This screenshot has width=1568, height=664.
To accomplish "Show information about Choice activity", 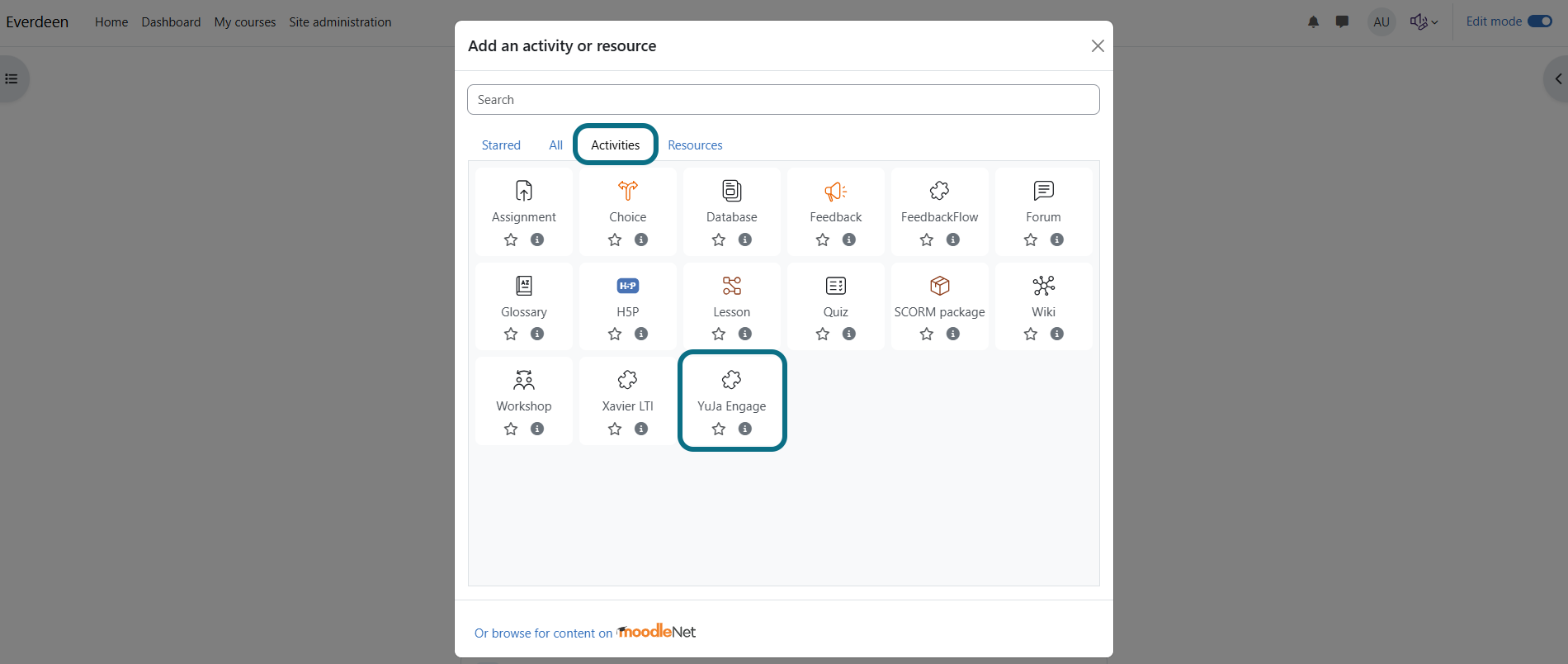I will click(641, 240).
